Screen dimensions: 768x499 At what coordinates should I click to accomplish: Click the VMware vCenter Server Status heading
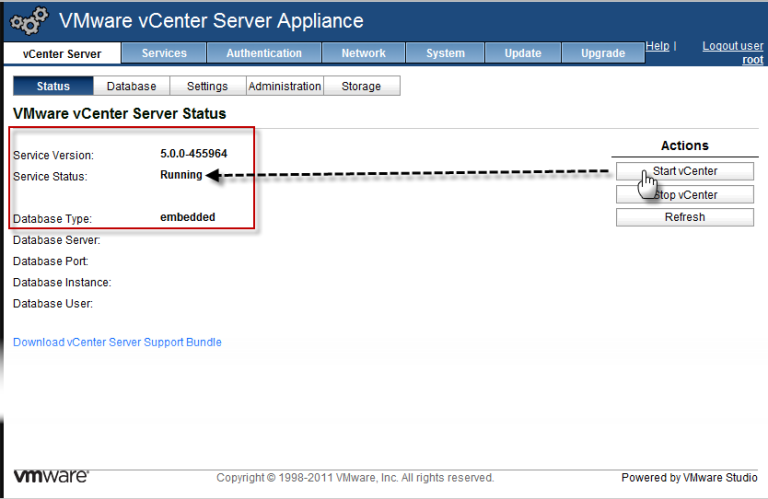coord(120,114)
